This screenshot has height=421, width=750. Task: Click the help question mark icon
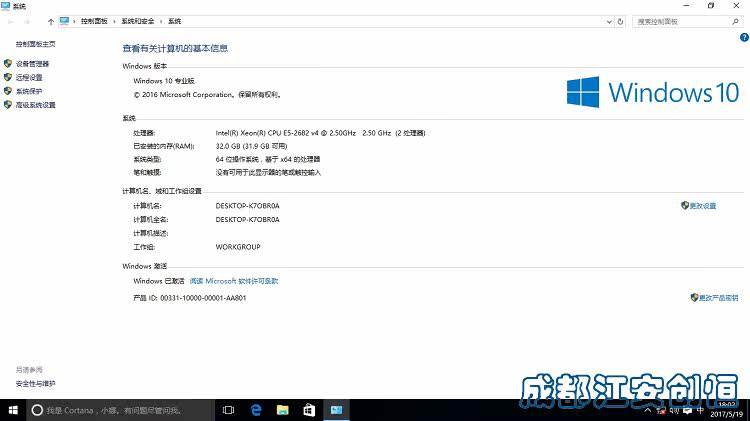coord(744,37)
